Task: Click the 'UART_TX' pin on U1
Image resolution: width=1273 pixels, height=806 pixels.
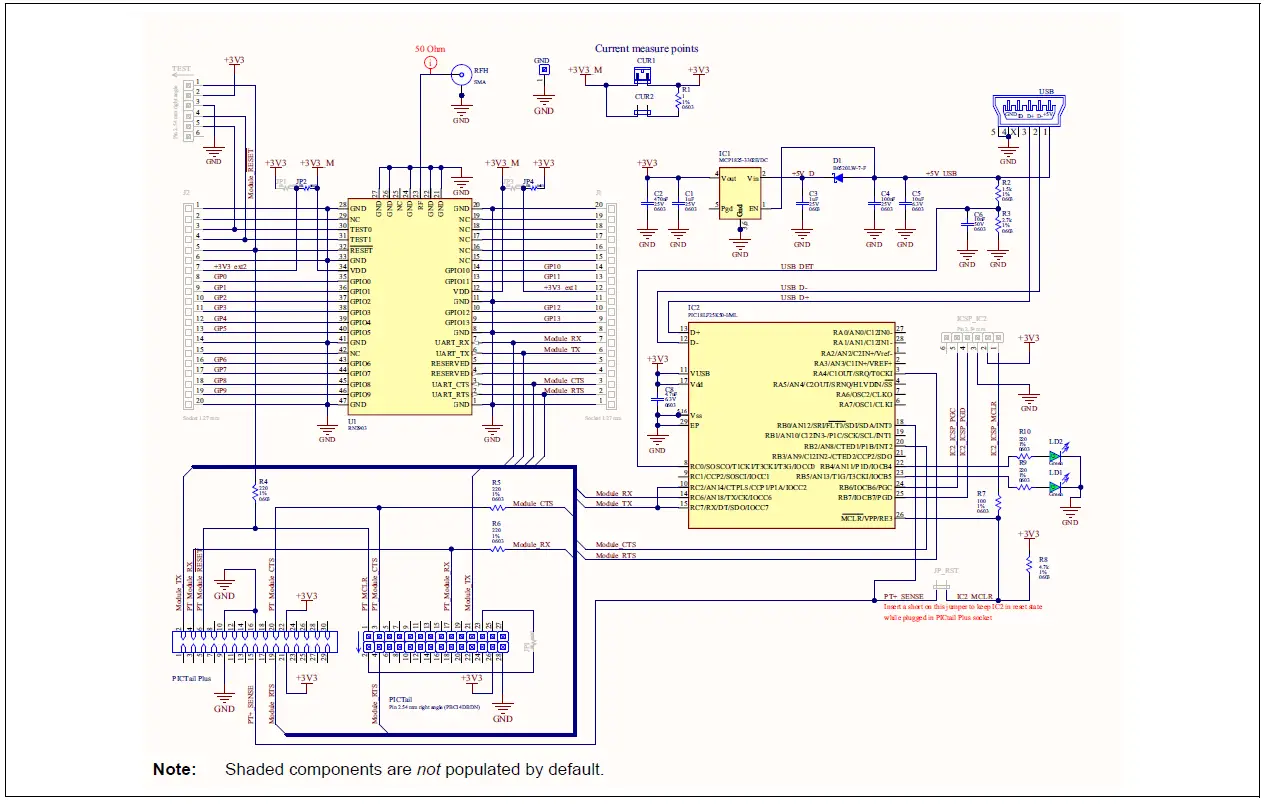Action: coord(452,354)
